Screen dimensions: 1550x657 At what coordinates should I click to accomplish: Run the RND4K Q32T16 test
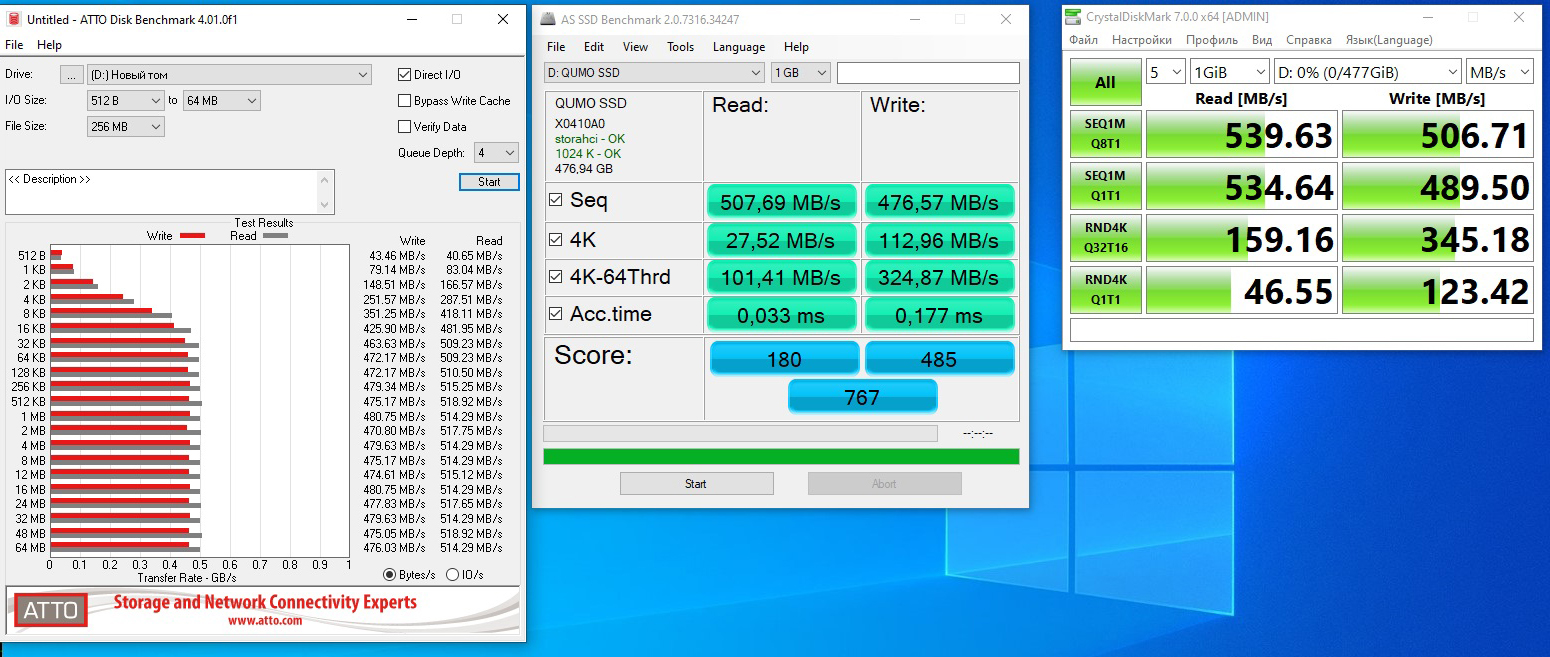click(x=1105, y=238)
